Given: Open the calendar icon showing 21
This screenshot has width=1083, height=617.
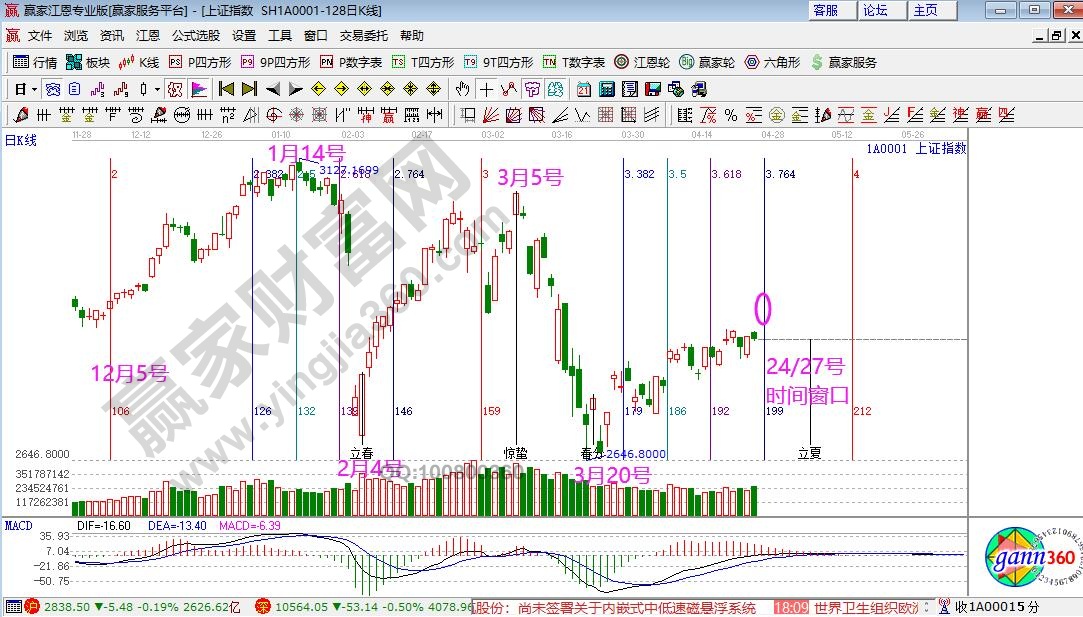Looking at the screenshot, I should click(584, 89).
